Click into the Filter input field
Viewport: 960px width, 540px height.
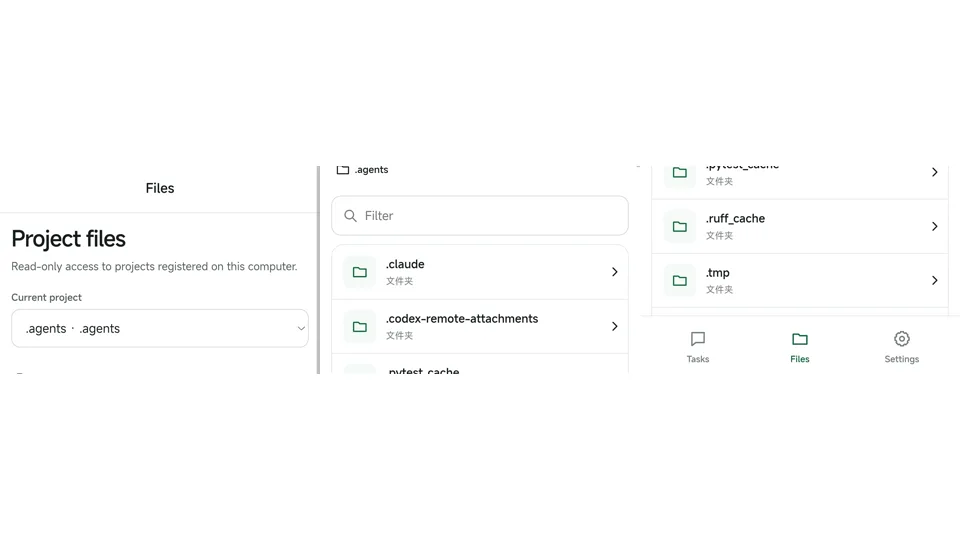(x=480, y=216)
